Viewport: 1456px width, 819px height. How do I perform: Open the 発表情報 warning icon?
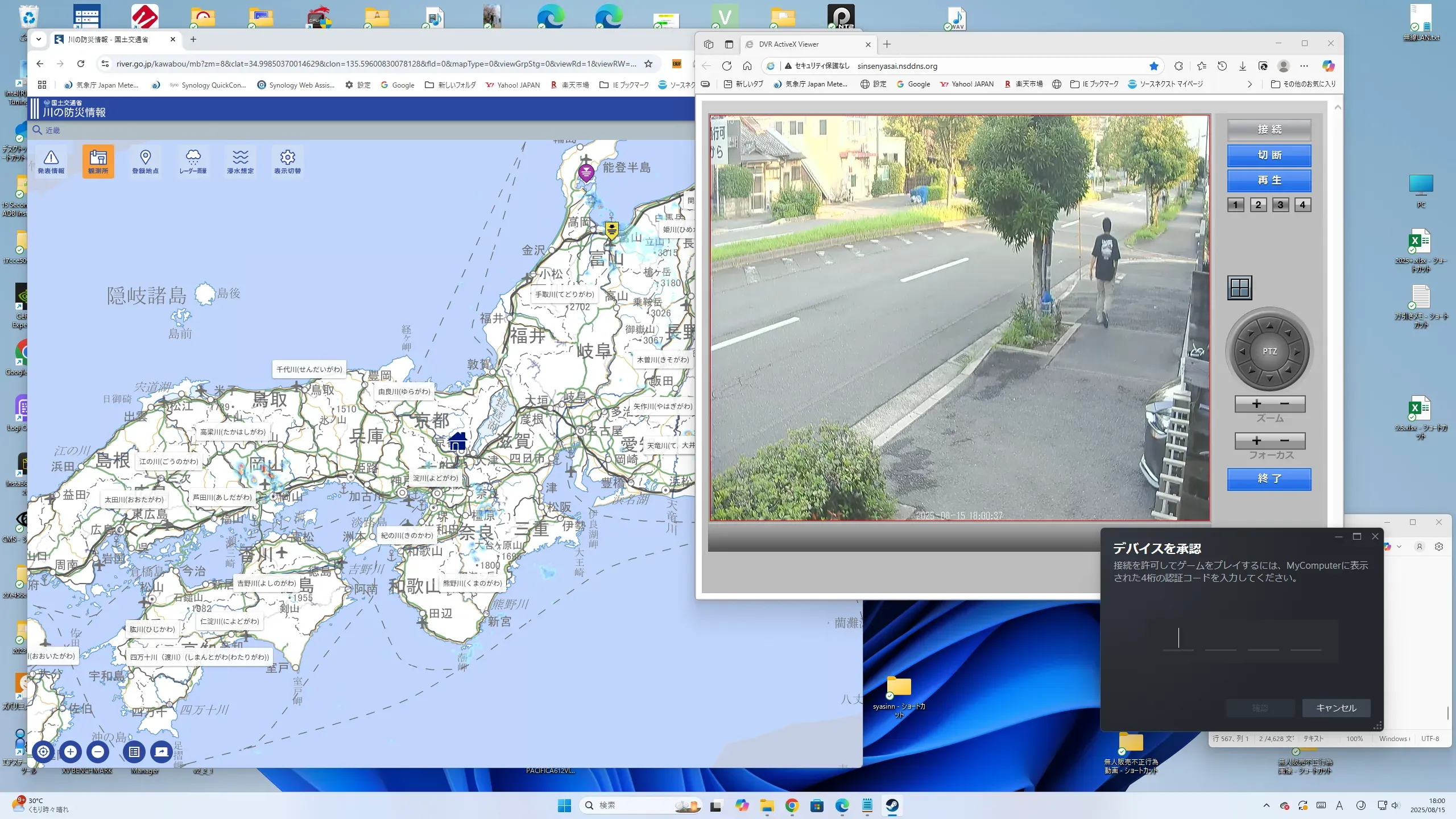click(x=51, y=161)
